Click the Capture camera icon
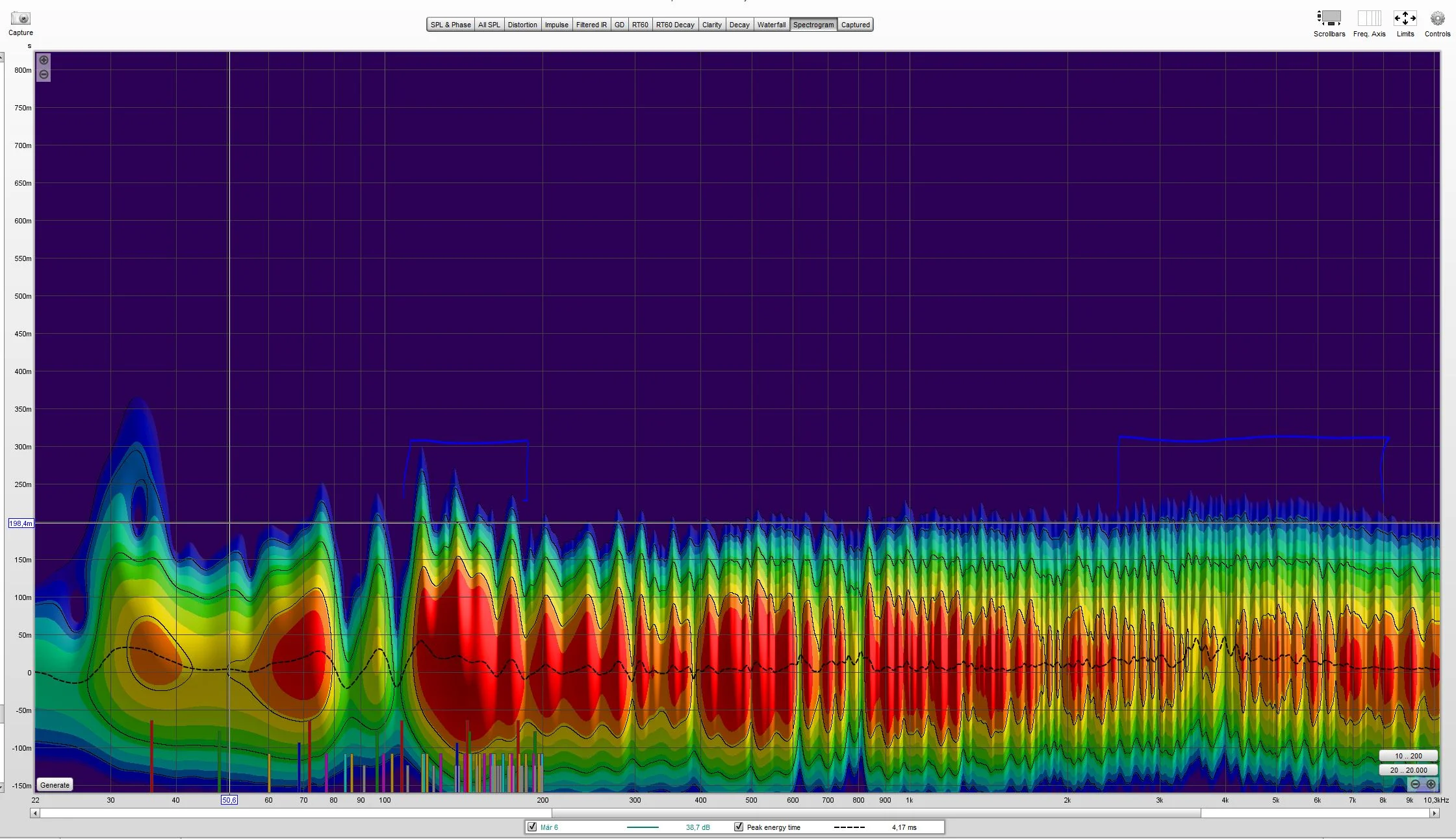1456x839 pixels. tap(21, 18)
